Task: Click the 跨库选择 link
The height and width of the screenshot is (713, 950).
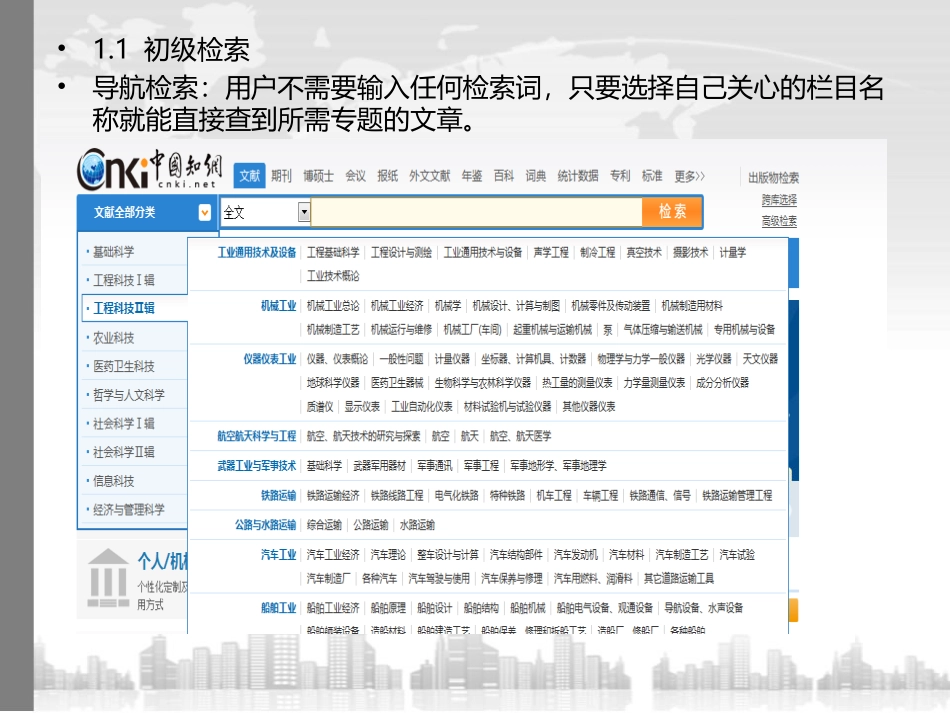Action: 779,200
